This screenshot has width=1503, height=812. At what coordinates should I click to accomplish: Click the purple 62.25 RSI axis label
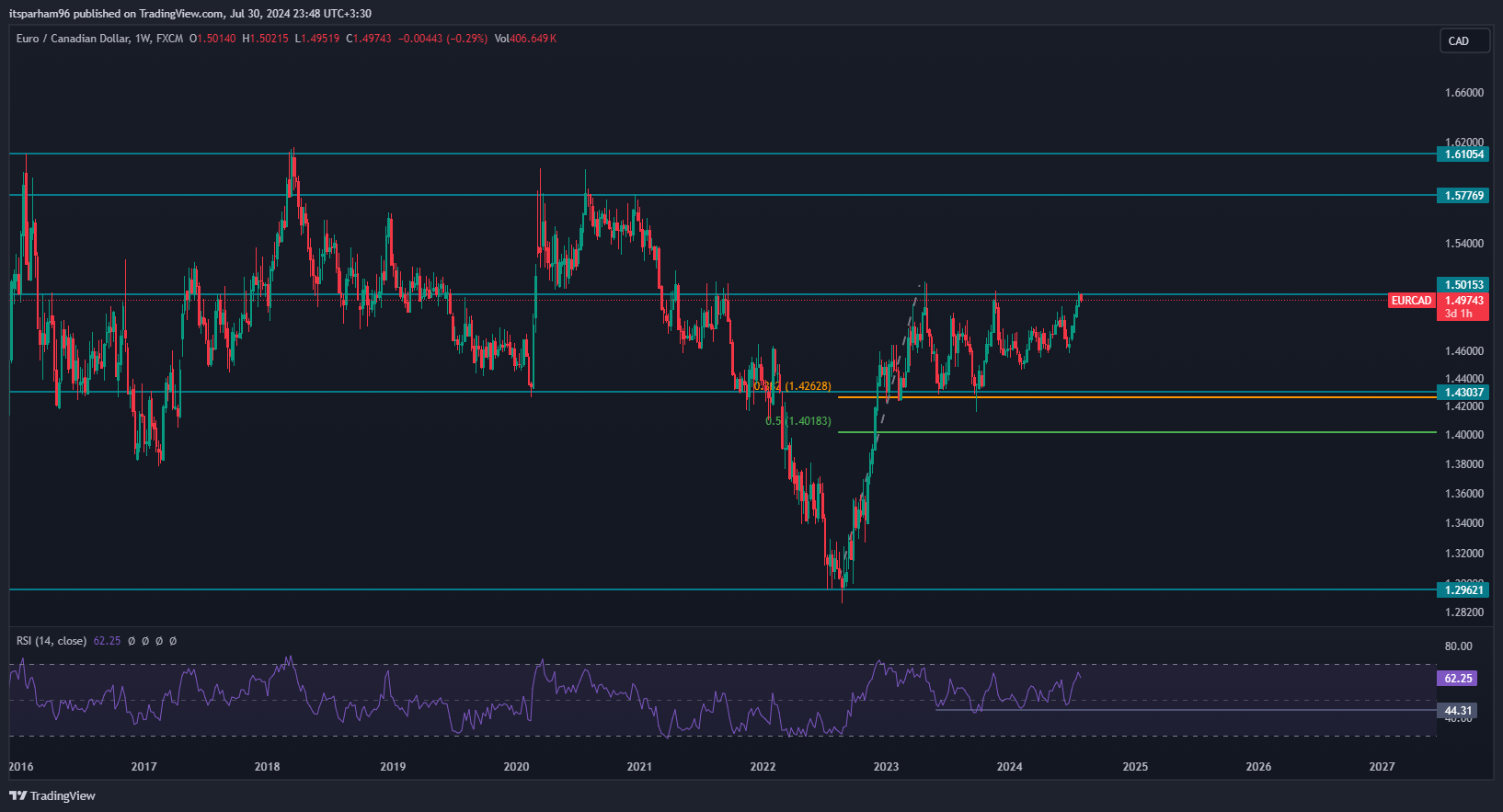[x=1457, y=679]
